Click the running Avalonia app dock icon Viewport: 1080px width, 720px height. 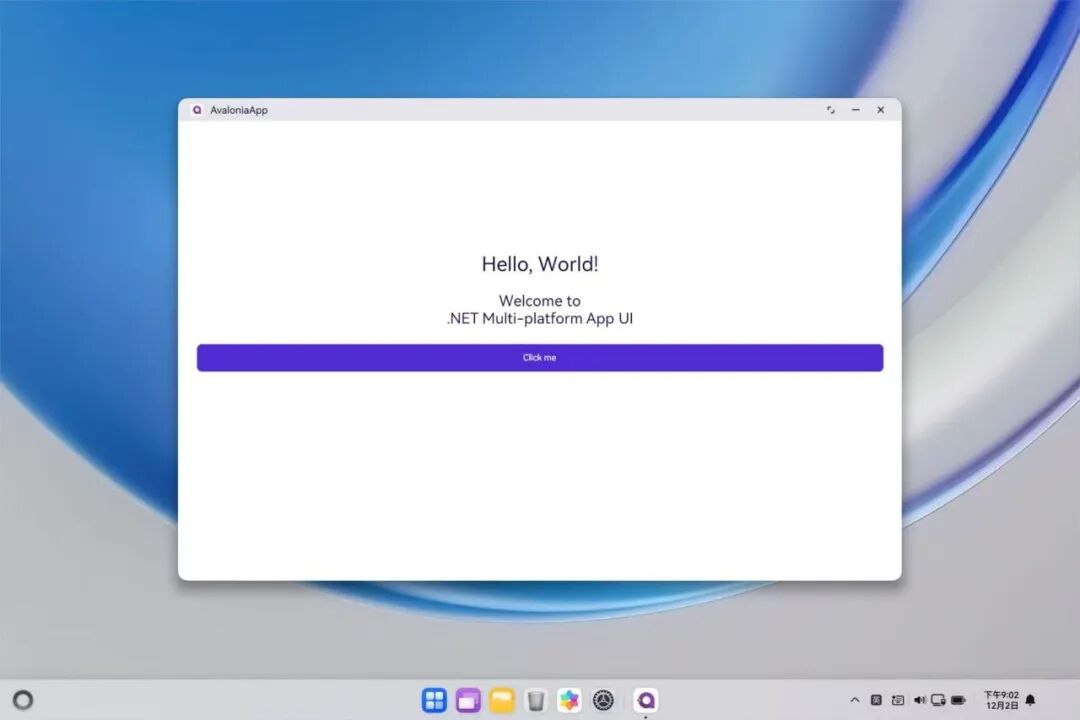[646, 700]
